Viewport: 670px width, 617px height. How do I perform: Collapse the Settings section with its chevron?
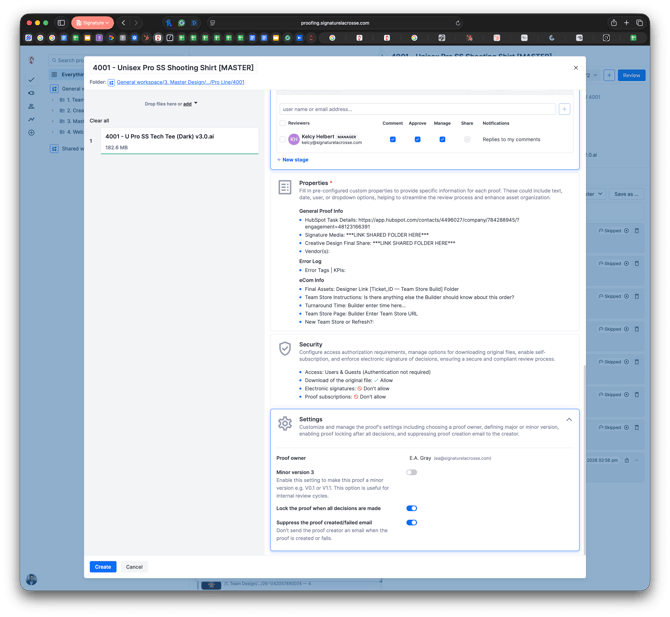(569, 420)
